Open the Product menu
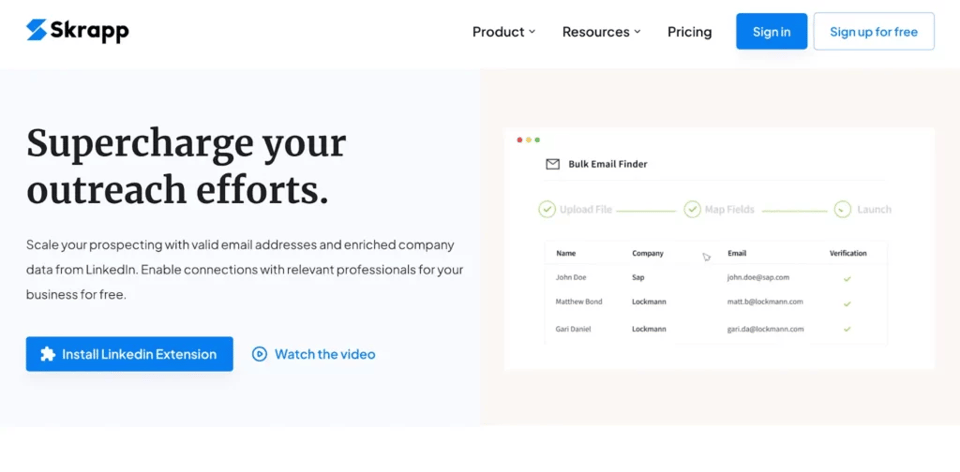This screenshot has width=960, height=472. coord(504,32)
